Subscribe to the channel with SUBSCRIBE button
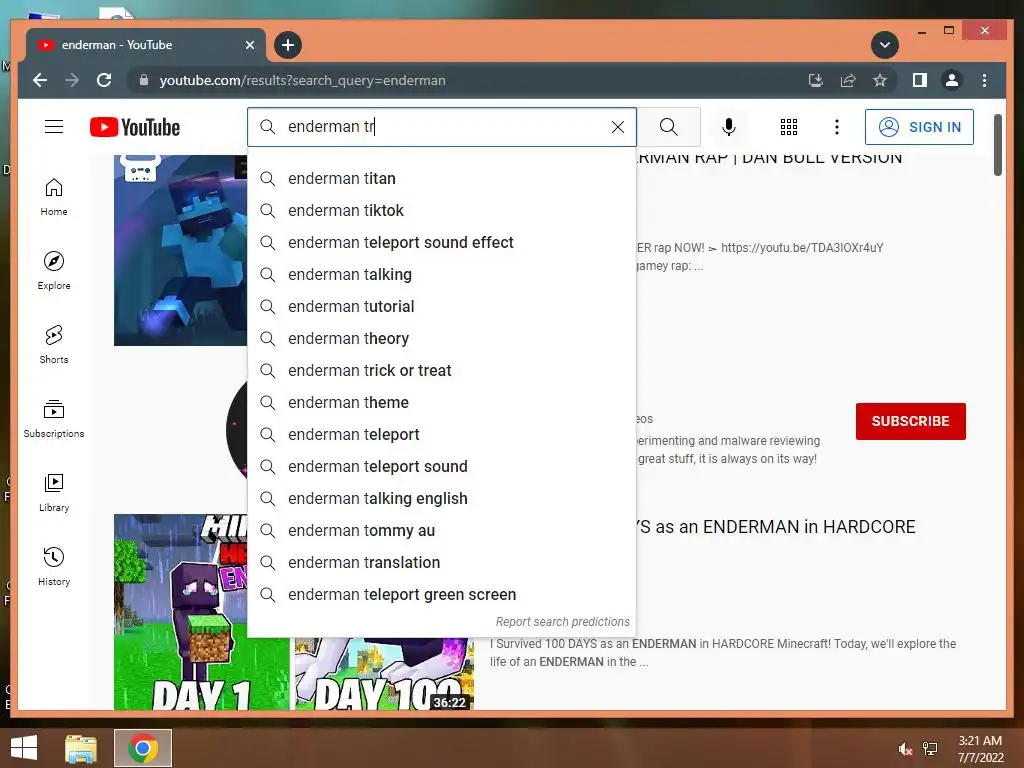 pos(910,421)
